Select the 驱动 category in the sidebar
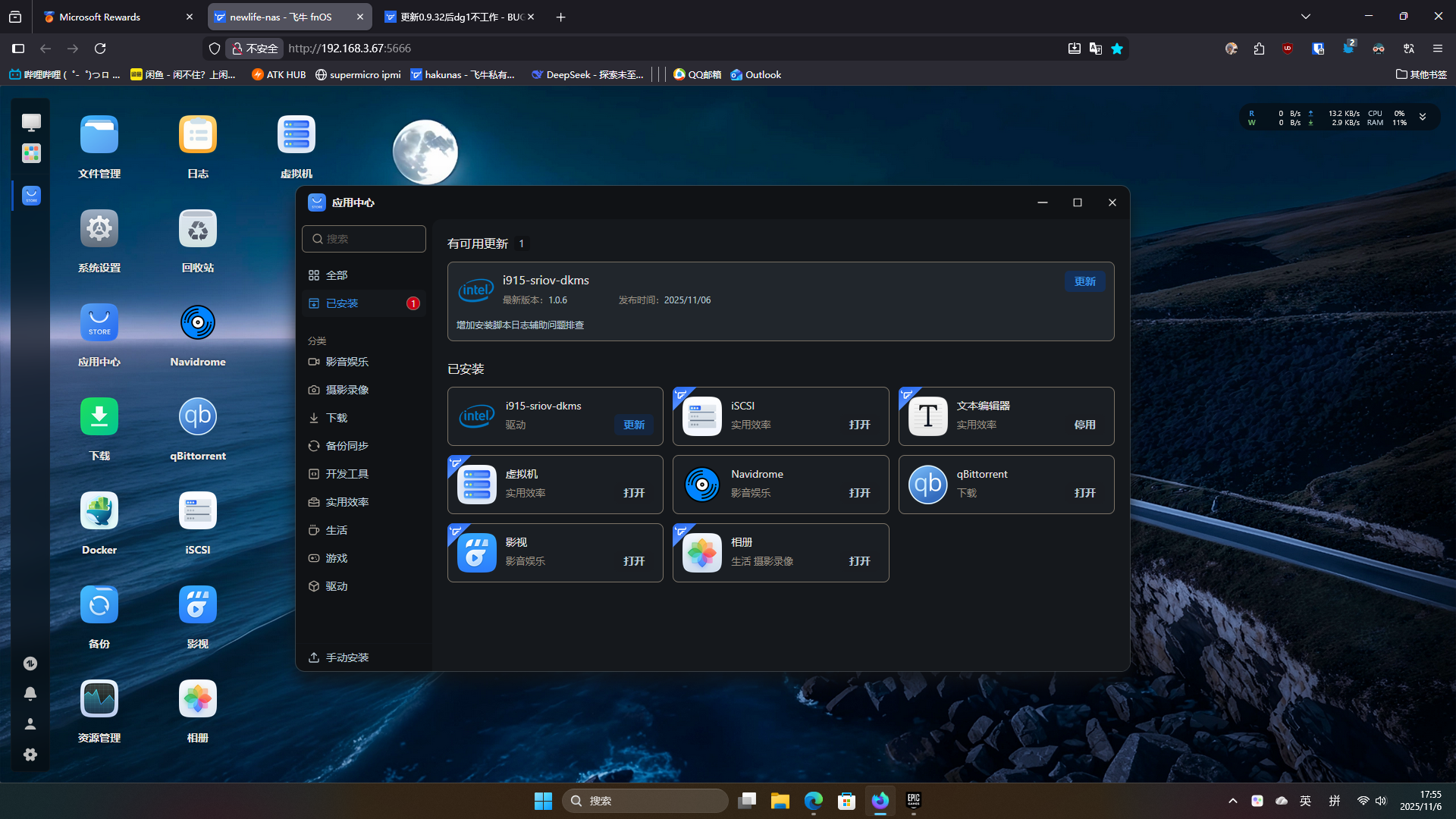Image resolution: width=1456 pixels, height=819 pixels. (337, 586)
